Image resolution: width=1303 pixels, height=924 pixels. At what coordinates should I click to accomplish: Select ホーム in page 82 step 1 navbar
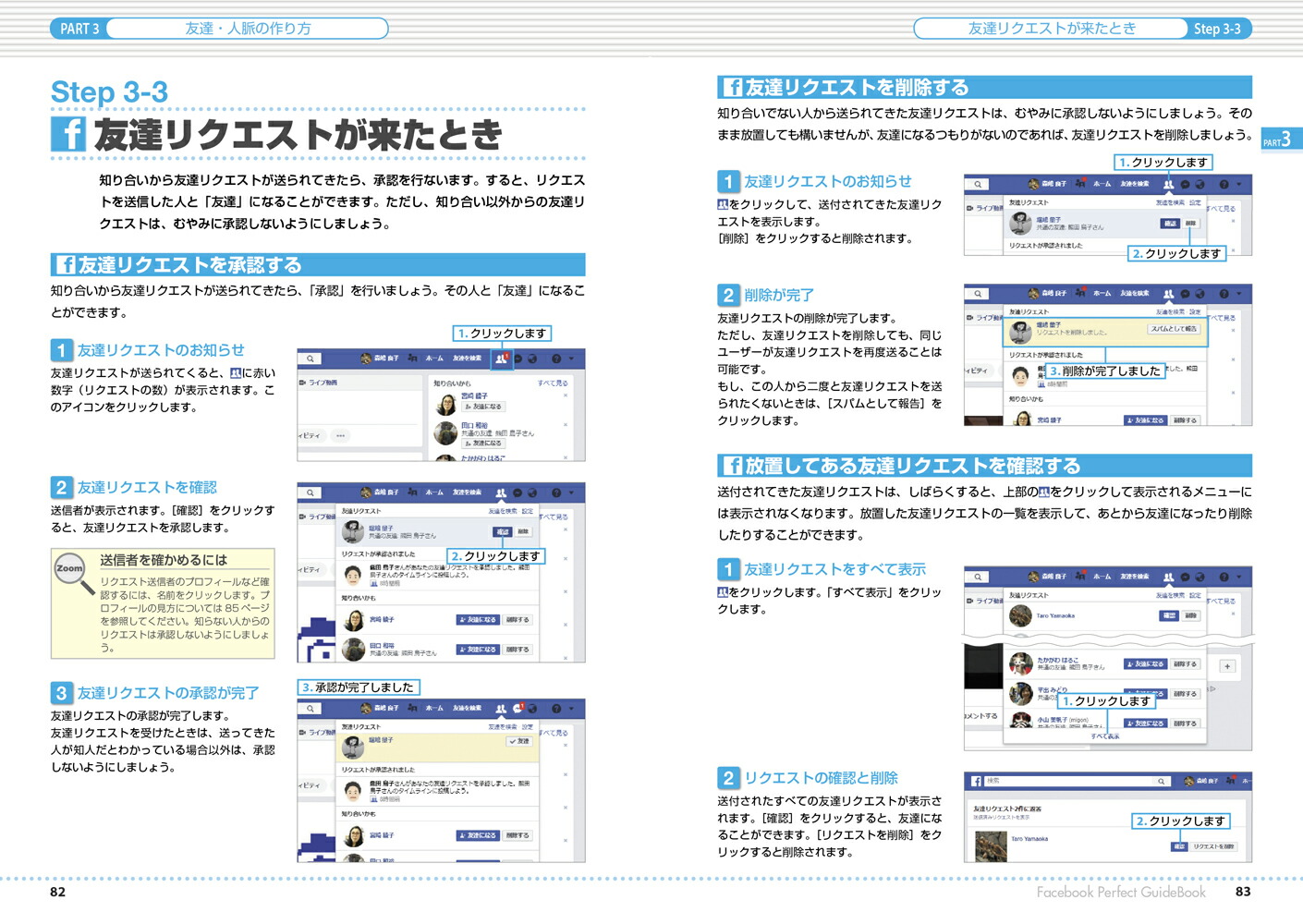pyautogui.click(x=434, y=359)
